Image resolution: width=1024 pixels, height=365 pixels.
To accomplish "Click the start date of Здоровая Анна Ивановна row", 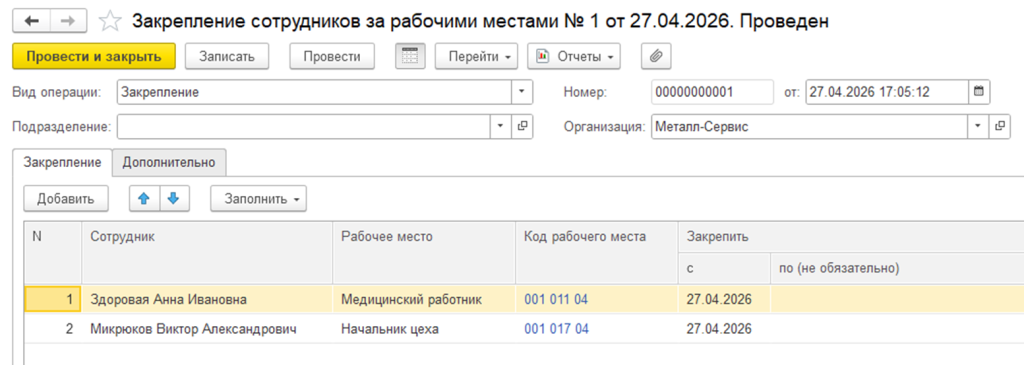I will click(725, 300).
